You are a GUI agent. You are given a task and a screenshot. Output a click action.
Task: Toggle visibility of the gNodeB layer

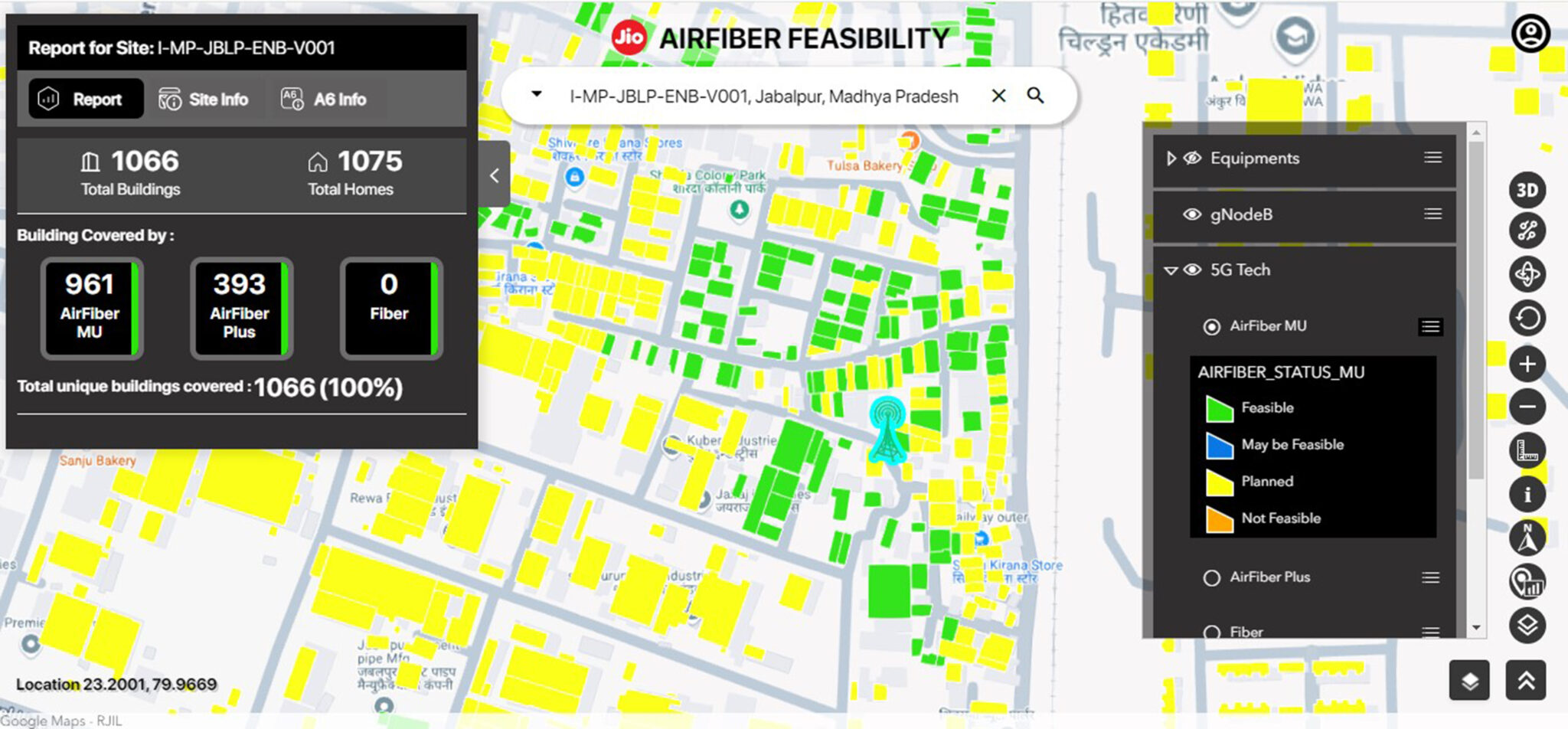1192,215
